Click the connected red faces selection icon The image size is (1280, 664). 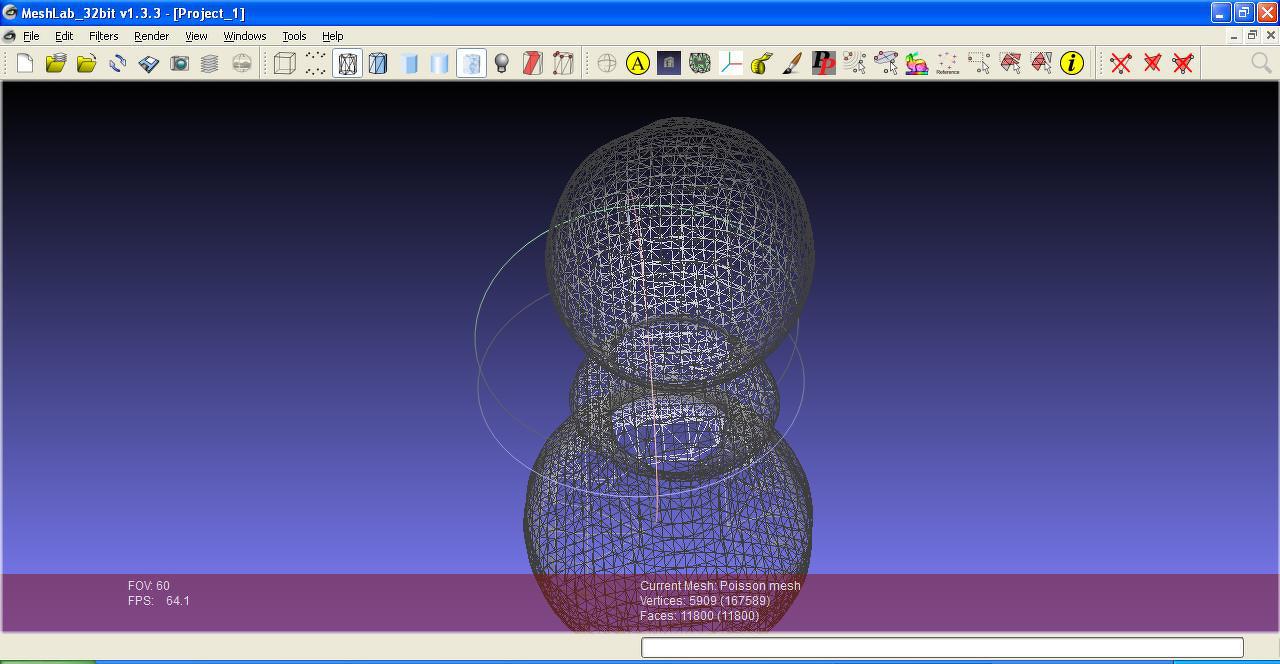[1041, 63]
